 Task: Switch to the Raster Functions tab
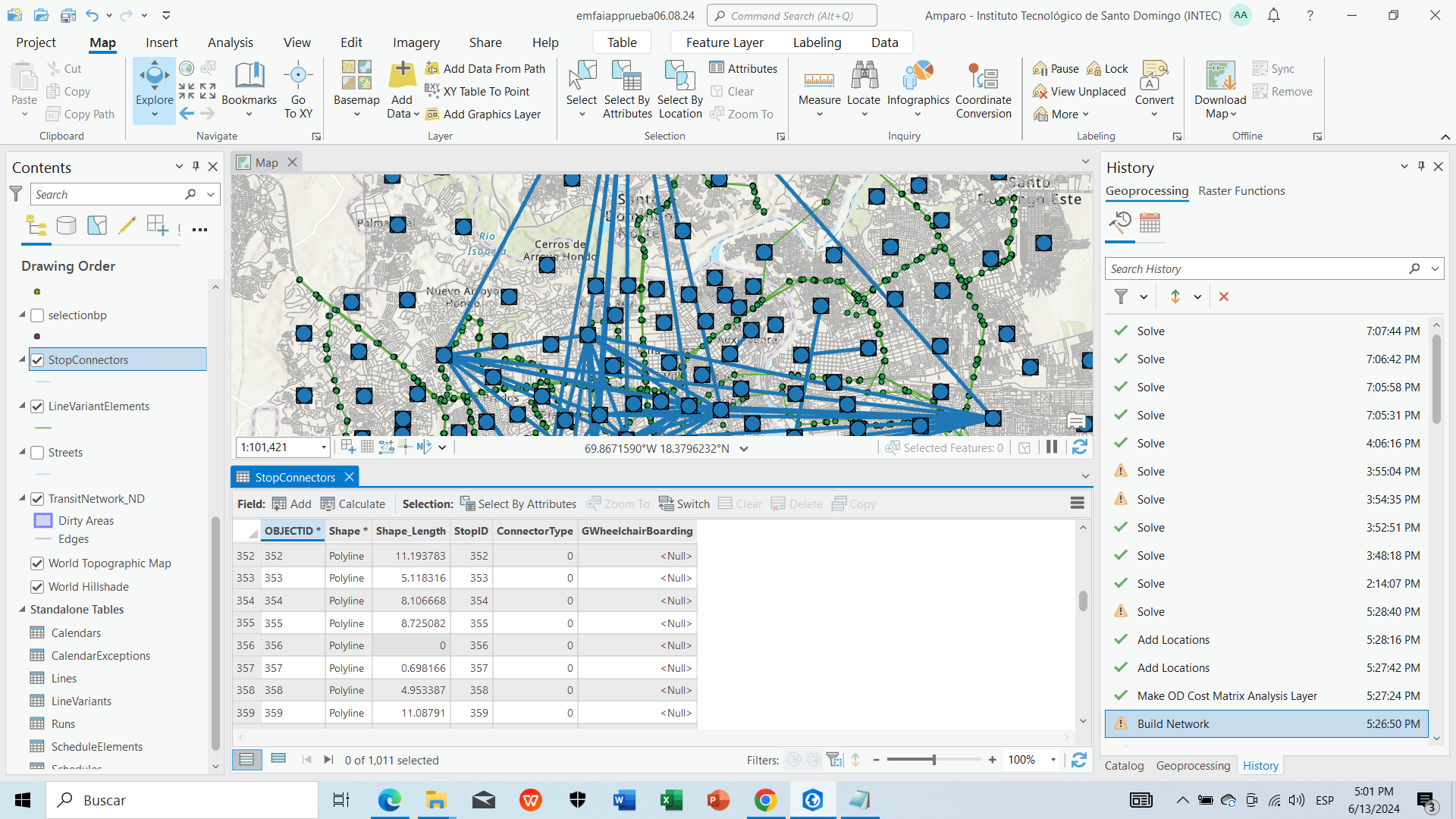[x=1241, y=191]
